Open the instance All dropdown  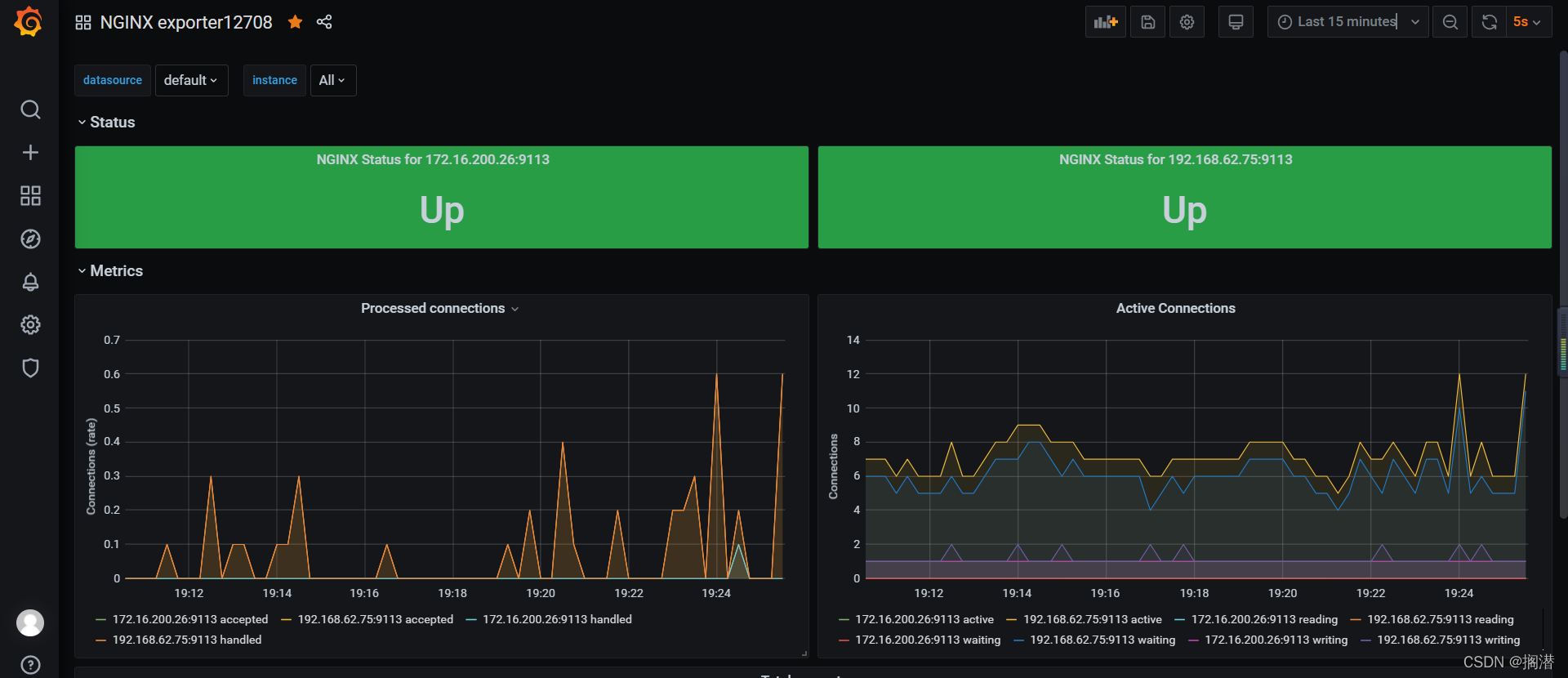point(332,80)
